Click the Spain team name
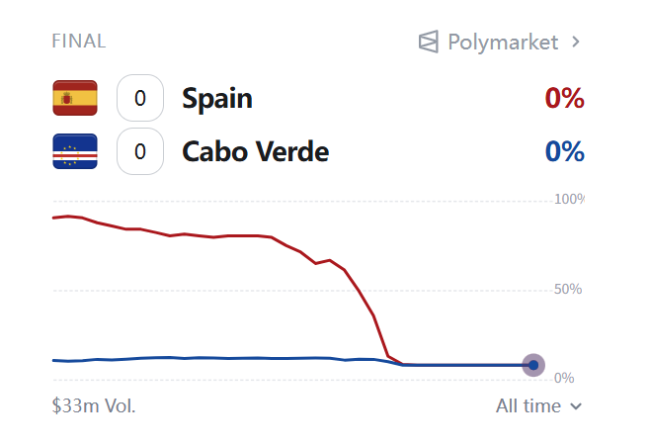 click(217, 99)
